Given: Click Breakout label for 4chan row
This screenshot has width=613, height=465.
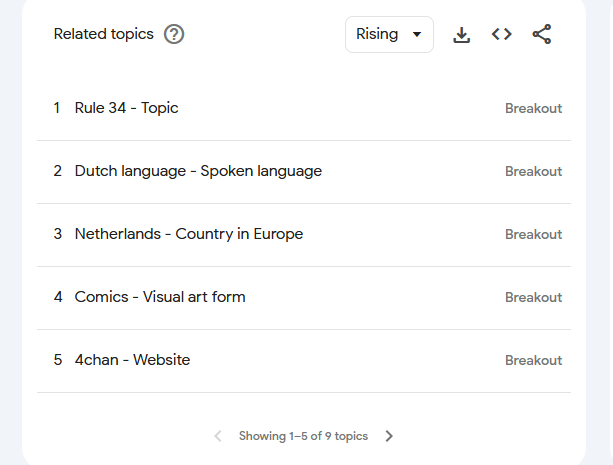Looking at the screenshot, I should click(533, 361).
